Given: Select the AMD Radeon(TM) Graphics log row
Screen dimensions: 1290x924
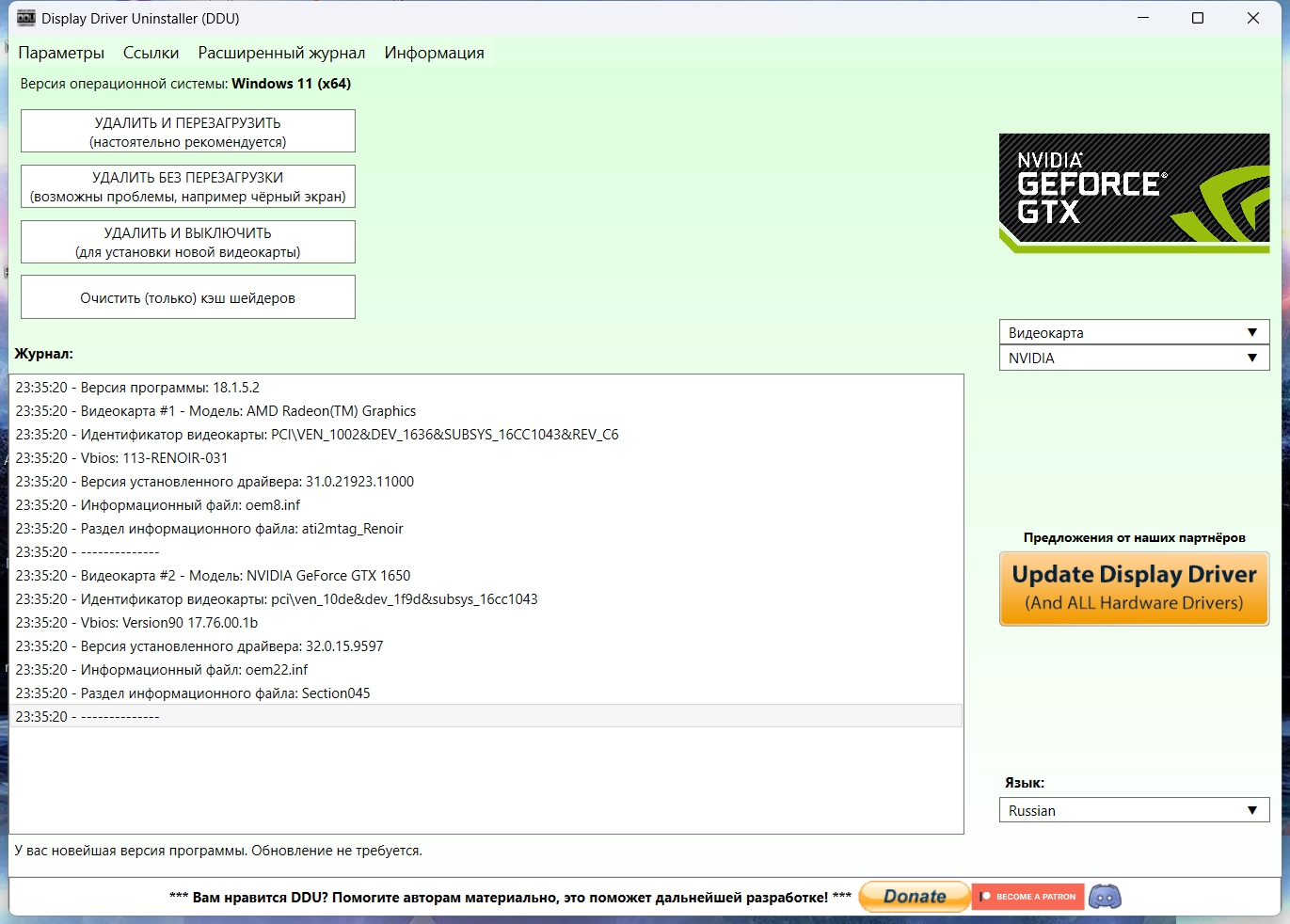Looking at the screenshot, I should [486, 411].
